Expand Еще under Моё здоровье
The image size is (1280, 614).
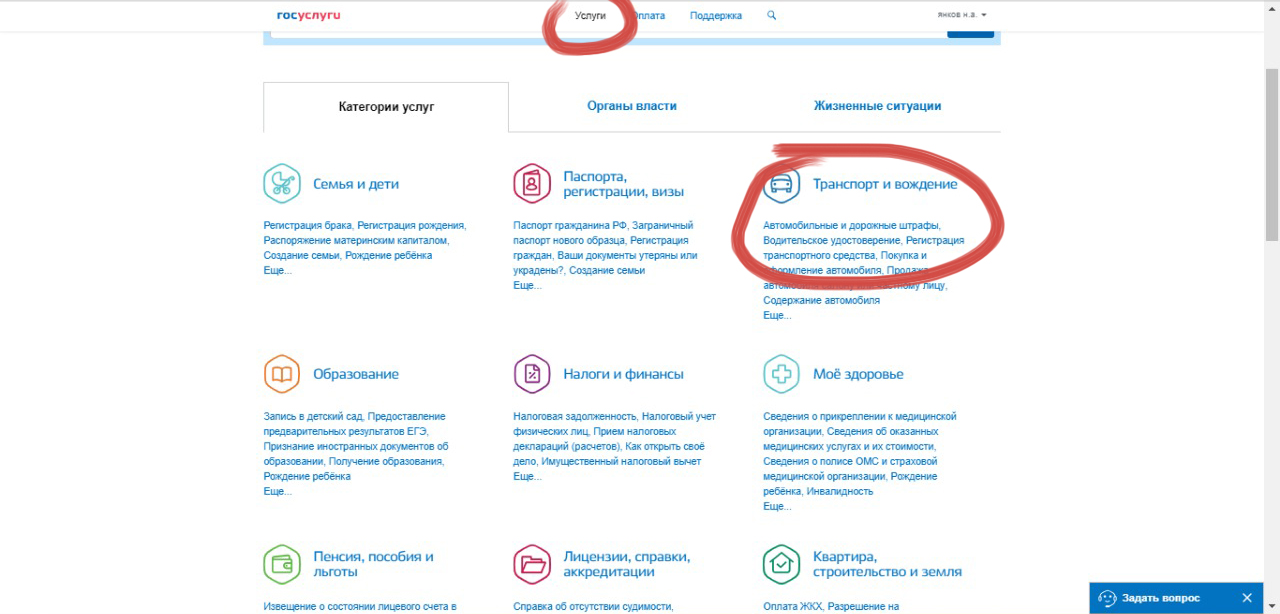tap(777, 507)
